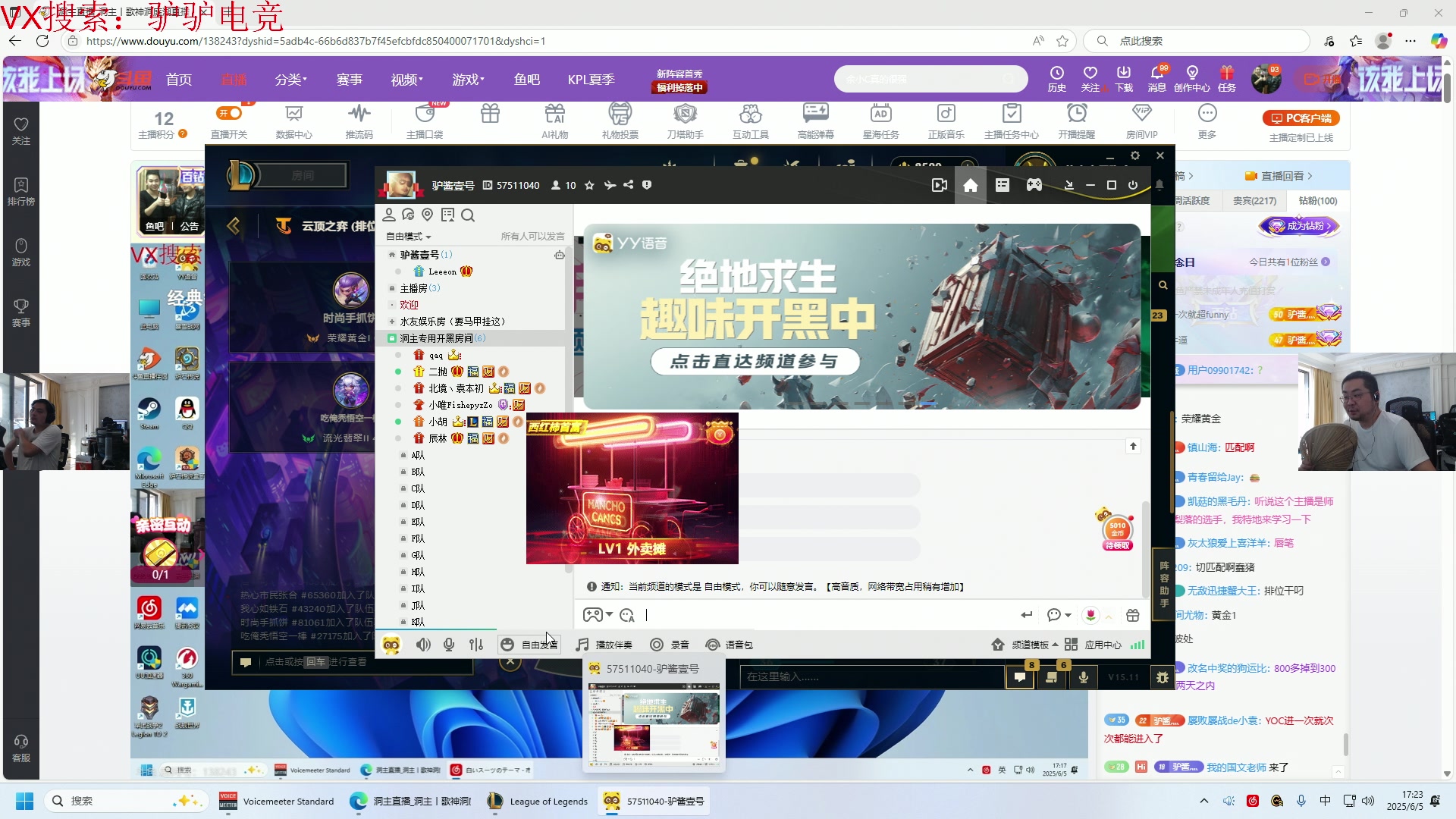Open the free mode dropdown in YY

(x=409, y=237)
